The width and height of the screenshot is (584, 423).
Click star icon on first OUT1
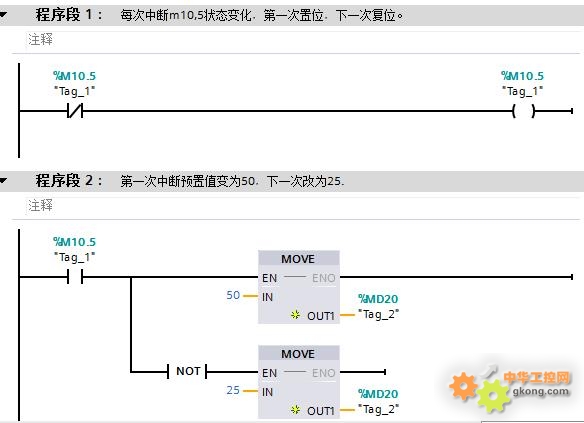295,315
